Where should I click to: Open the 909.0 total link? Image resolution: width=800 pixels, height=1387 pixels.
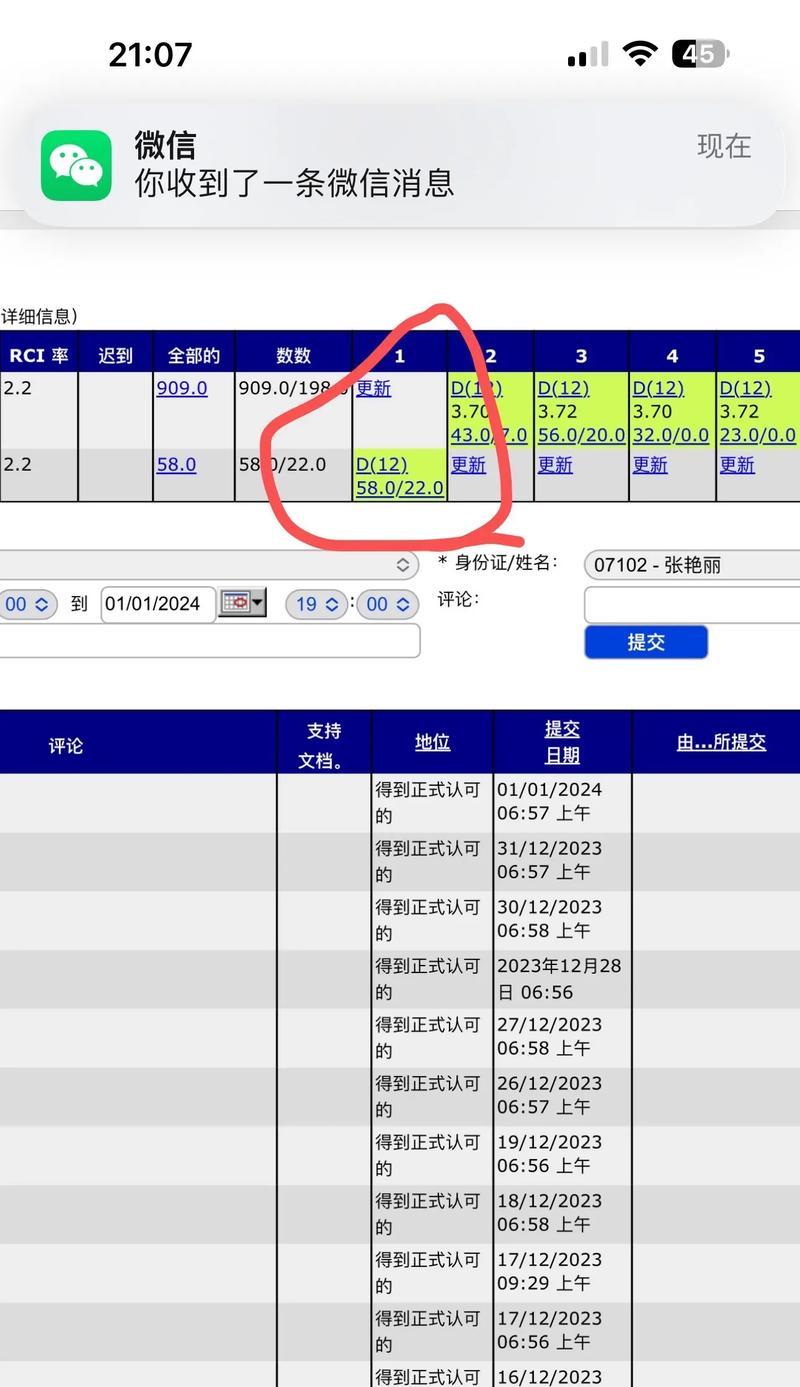pos(182,388)
